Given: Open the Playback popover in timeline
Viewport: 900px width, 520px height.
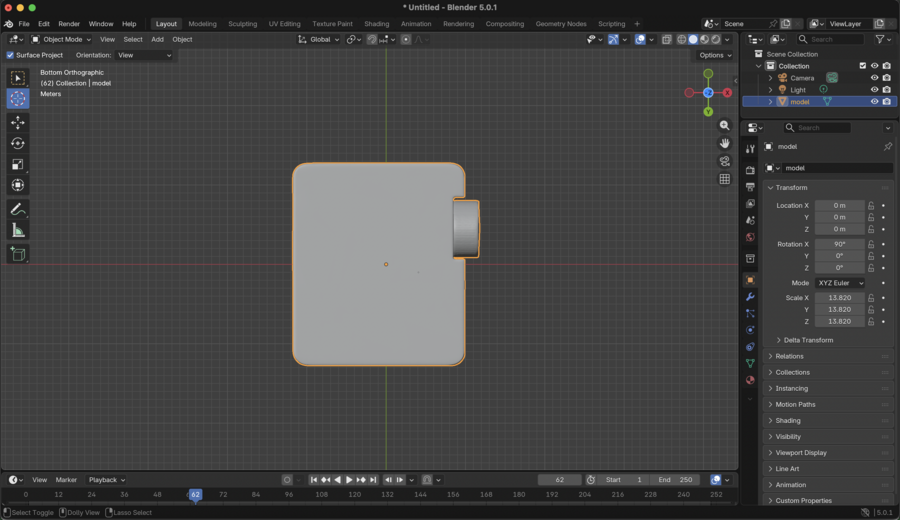Looking at the screenshot, I should [x=106, y=480].
